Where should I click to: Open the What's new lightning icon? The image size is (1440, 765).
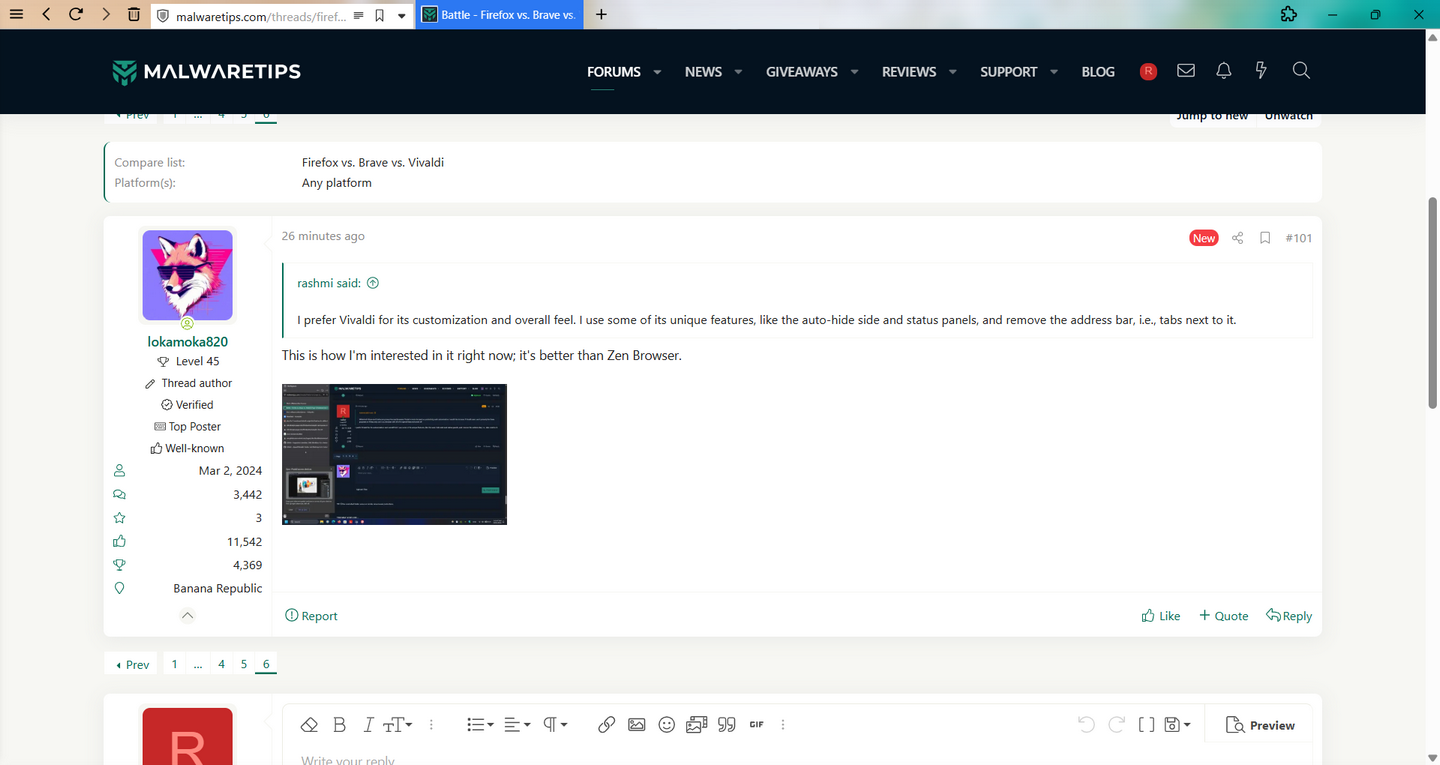pyautogui.click(x=1261, y=71)
